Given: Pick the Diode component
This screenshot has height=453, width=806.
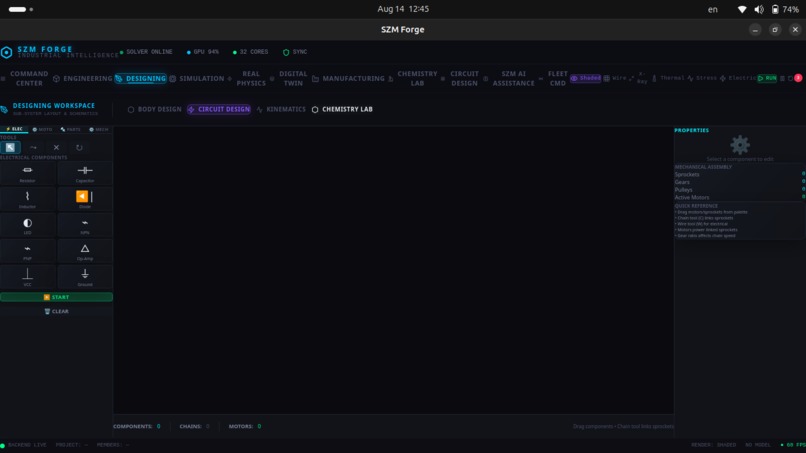Looking at the screenshot, I should (85, 200).
